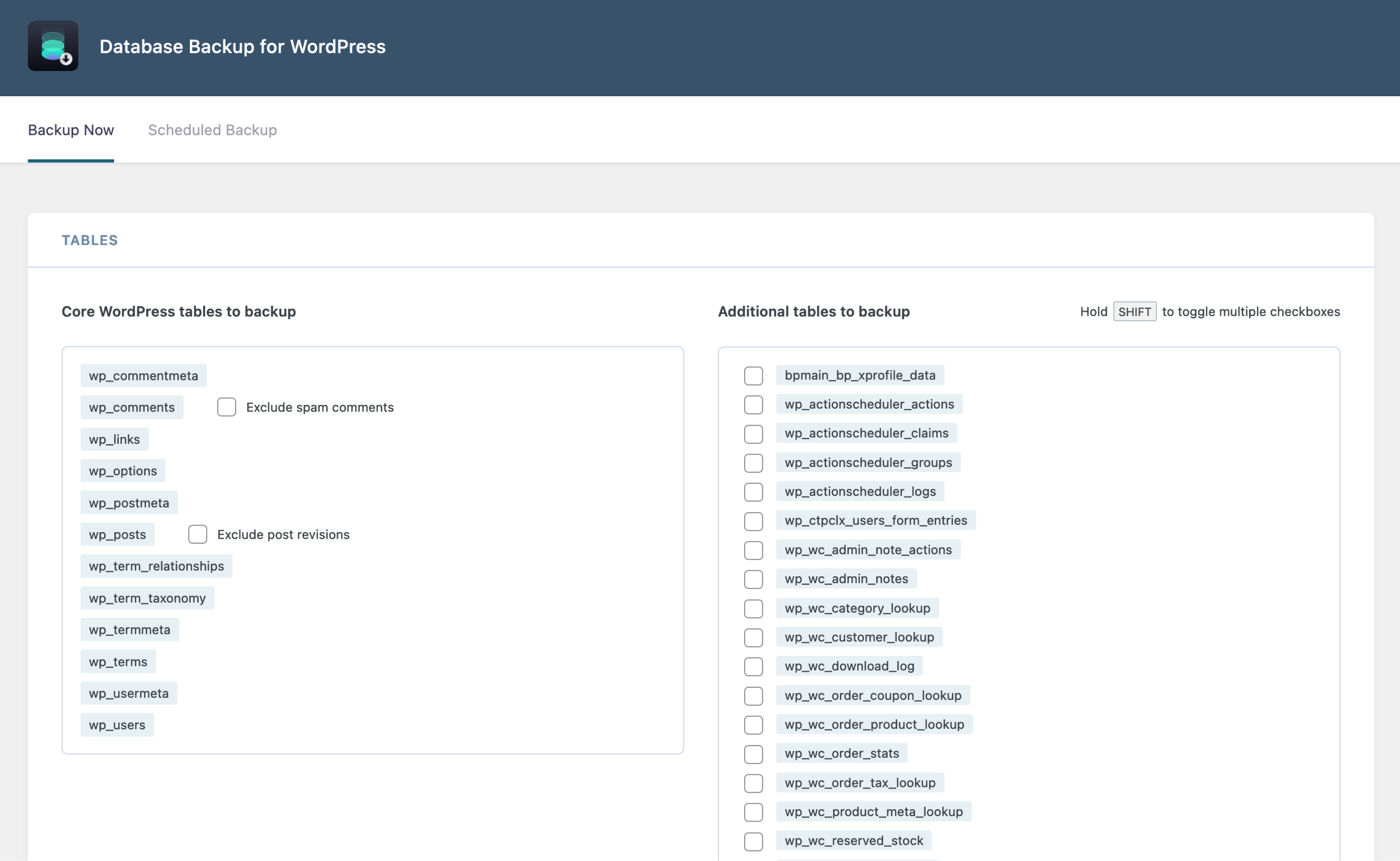This screenshot has width=1400, height=861.
Task: Click the wp_users table label
Action: 117,725
